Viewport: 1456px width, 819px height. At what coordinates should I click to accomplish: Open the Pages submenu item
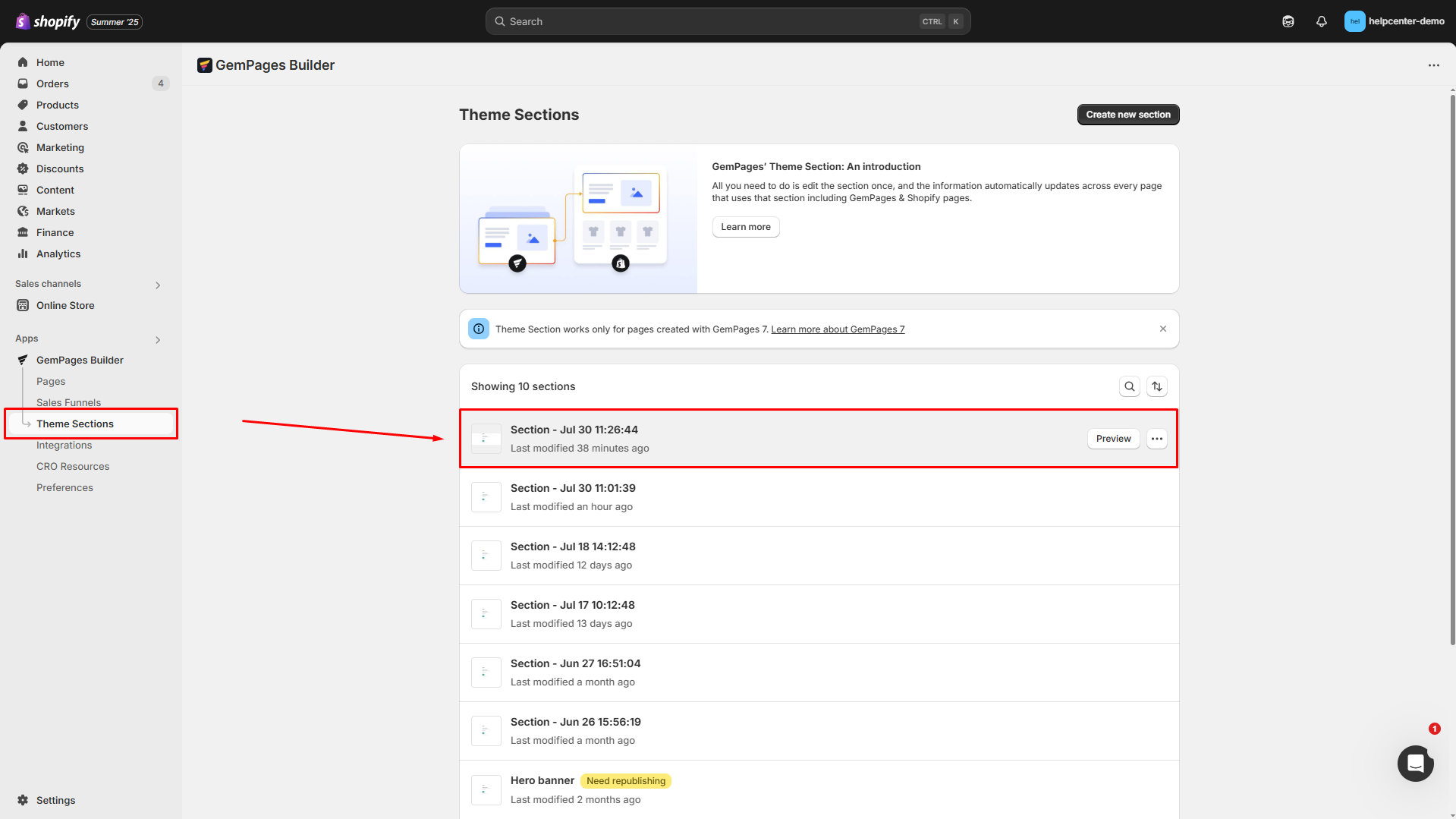click(x=51, y=381)
